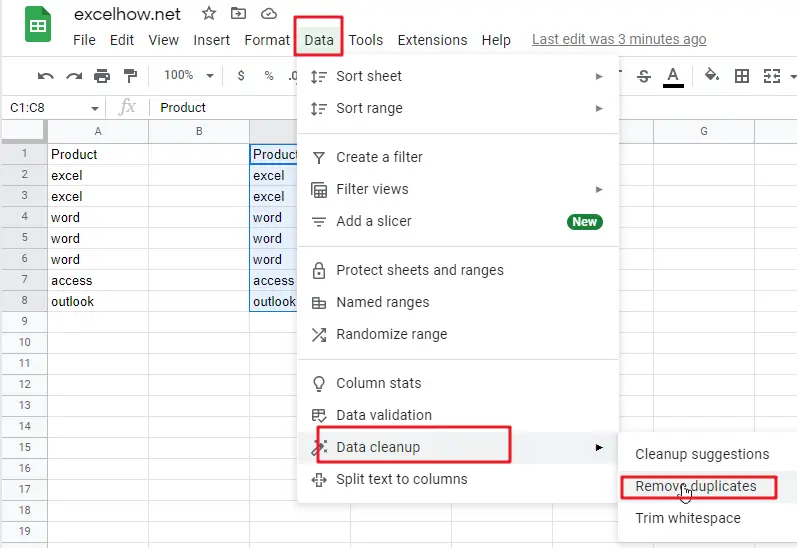The image size is (797, 548).
Task: Select Remove duplicates
Action: (708, 486)
